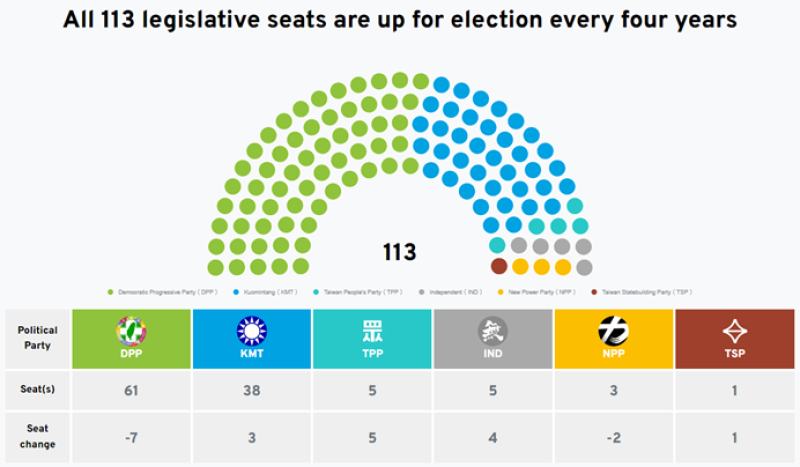Screen dimensions: 800x467
Task: Click the KMT sun emblem icon
Action: pos(252,331)
